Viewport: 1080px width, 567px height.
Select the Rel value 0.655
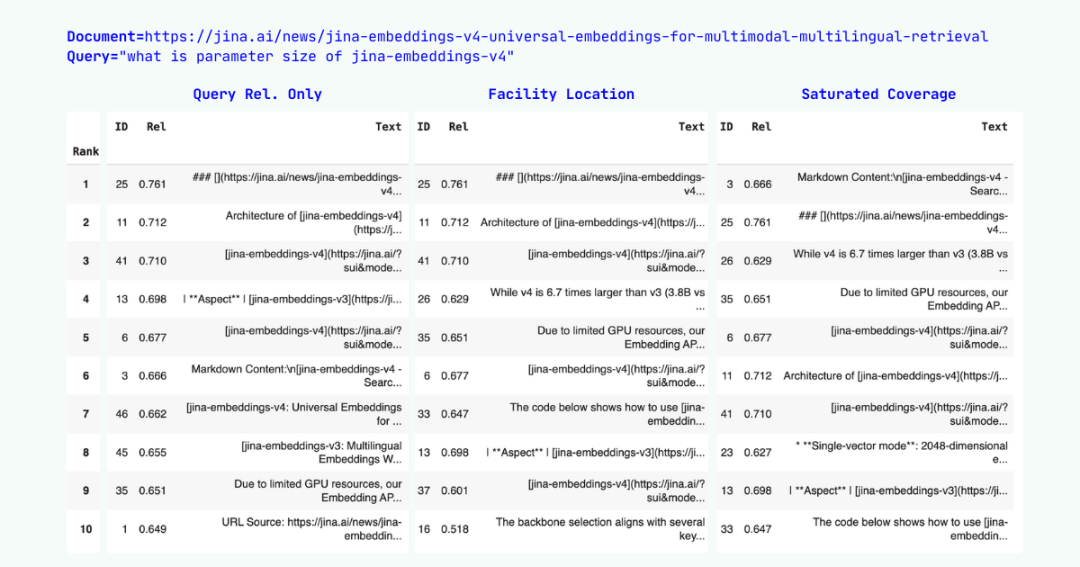click(152, 453)
